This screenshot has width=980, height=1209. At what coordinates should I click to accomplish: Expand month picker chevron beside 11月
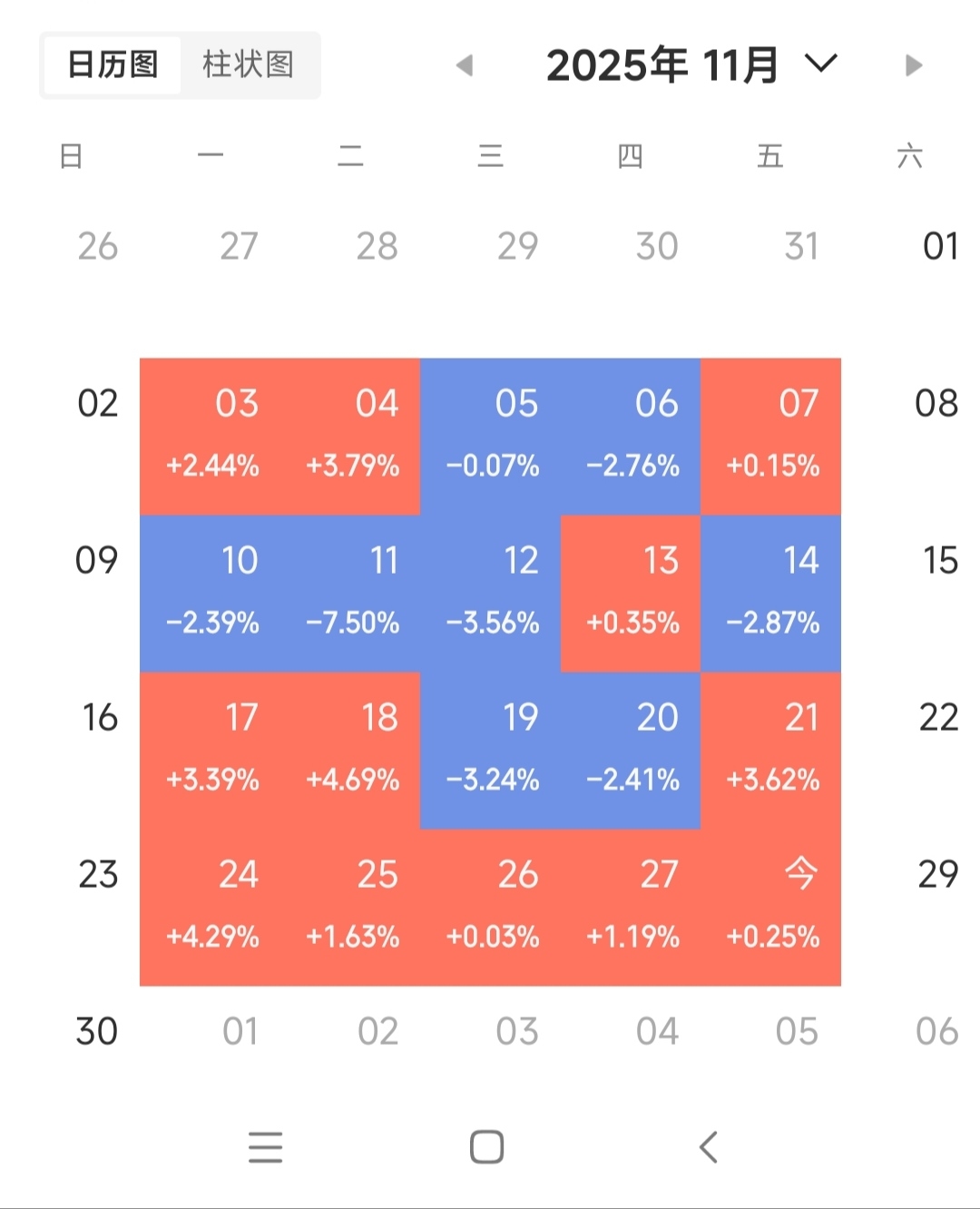point(821,64)
